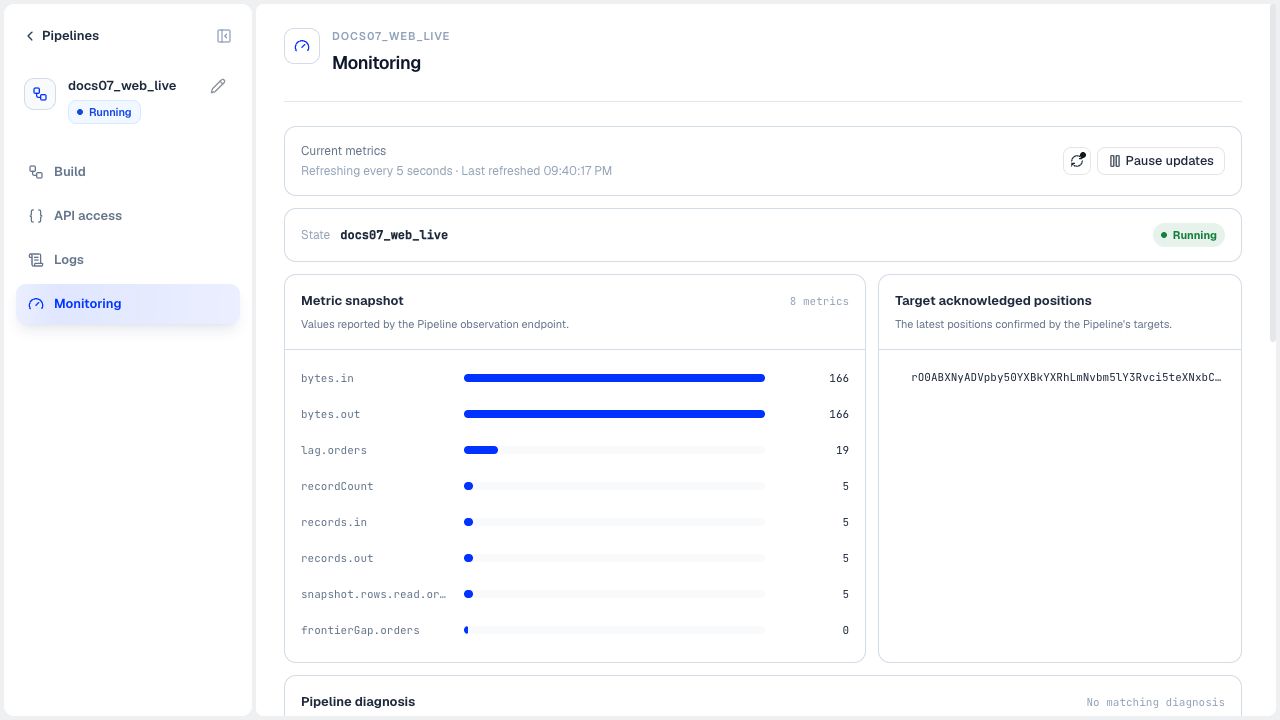Screen dimensions: 1280x720
Task: Select the bytes.out metric label
Action: [330, 414]
